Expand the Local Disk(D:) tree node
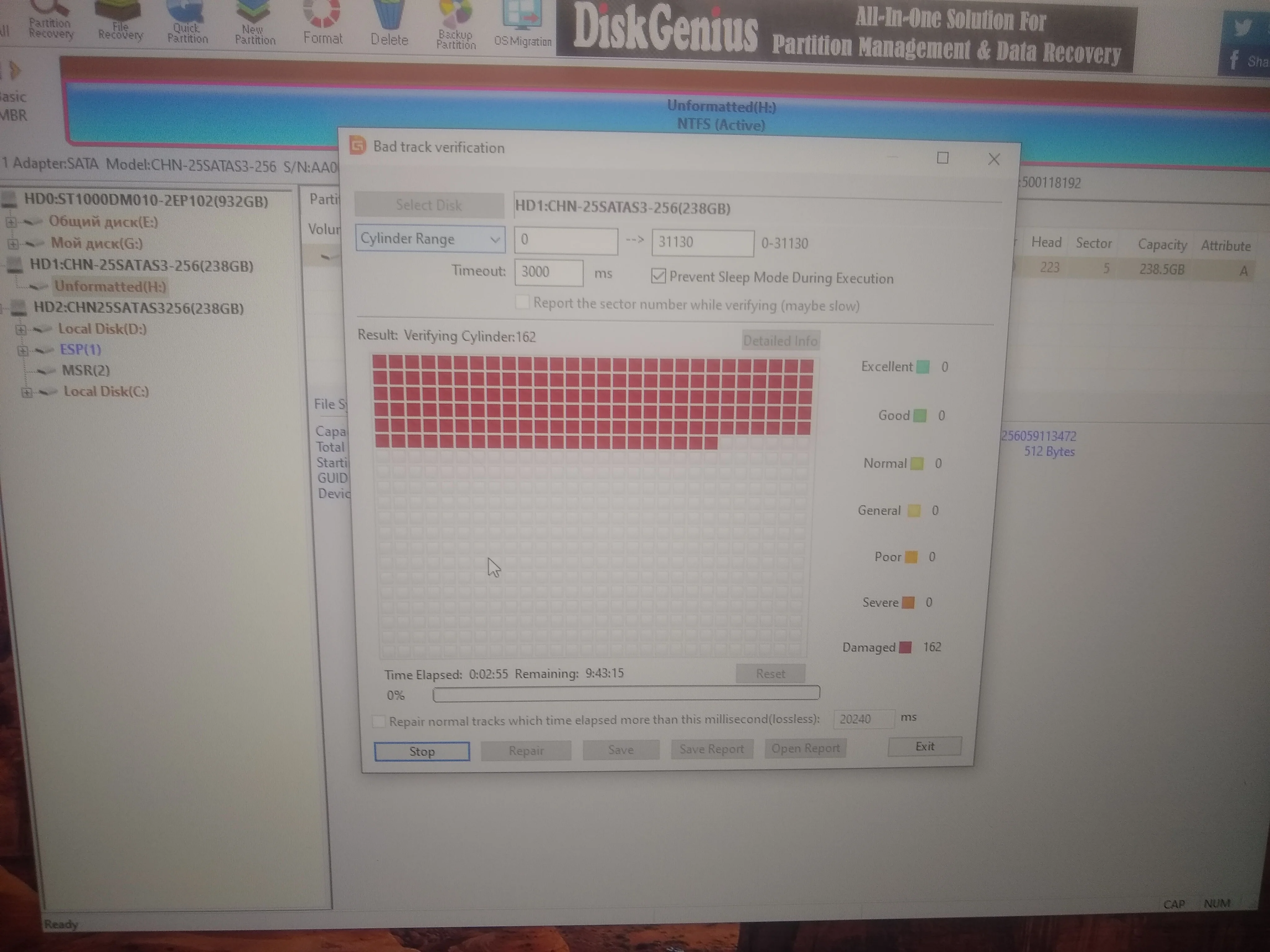 pyautogui.click(x=21, y=329)
